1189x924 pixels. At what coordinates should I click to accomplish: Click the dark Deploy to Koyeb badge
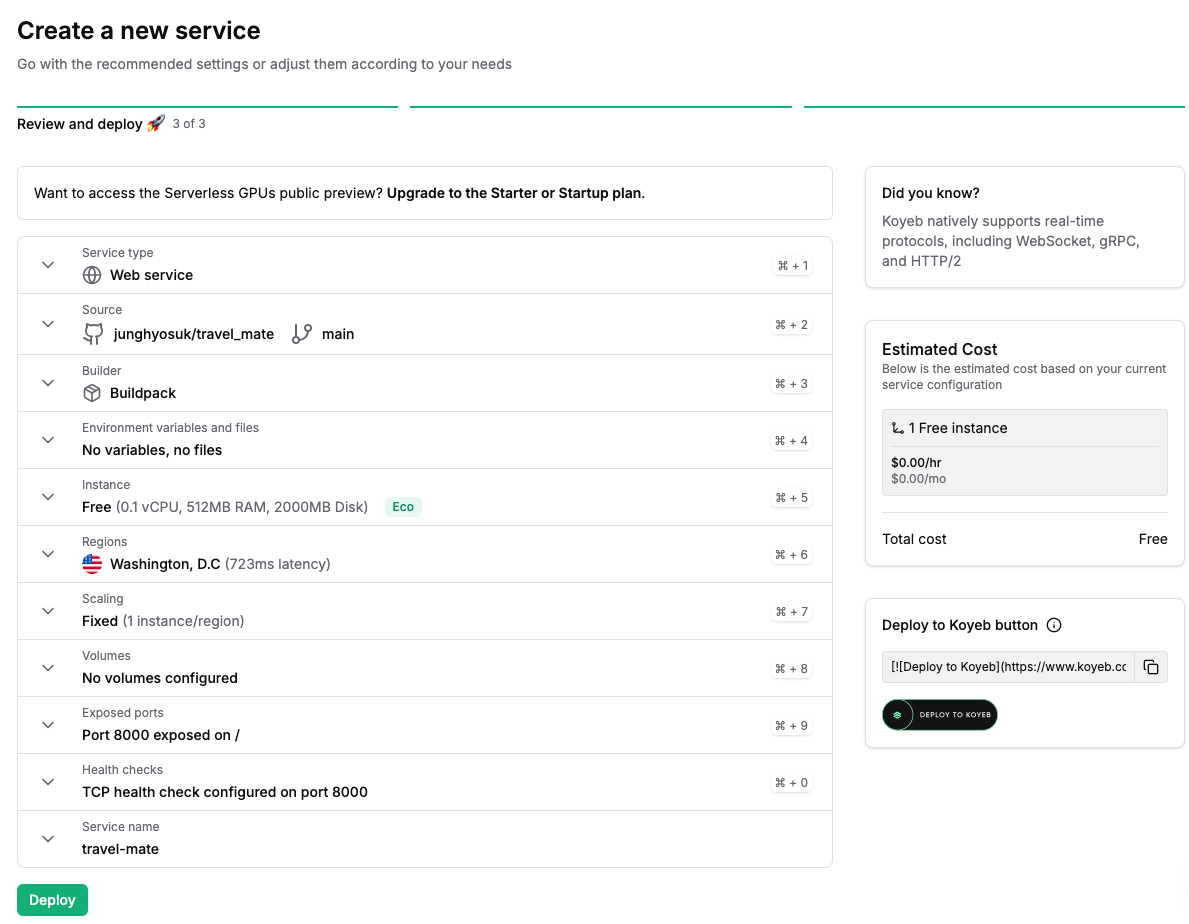click(x=940, y=715)
